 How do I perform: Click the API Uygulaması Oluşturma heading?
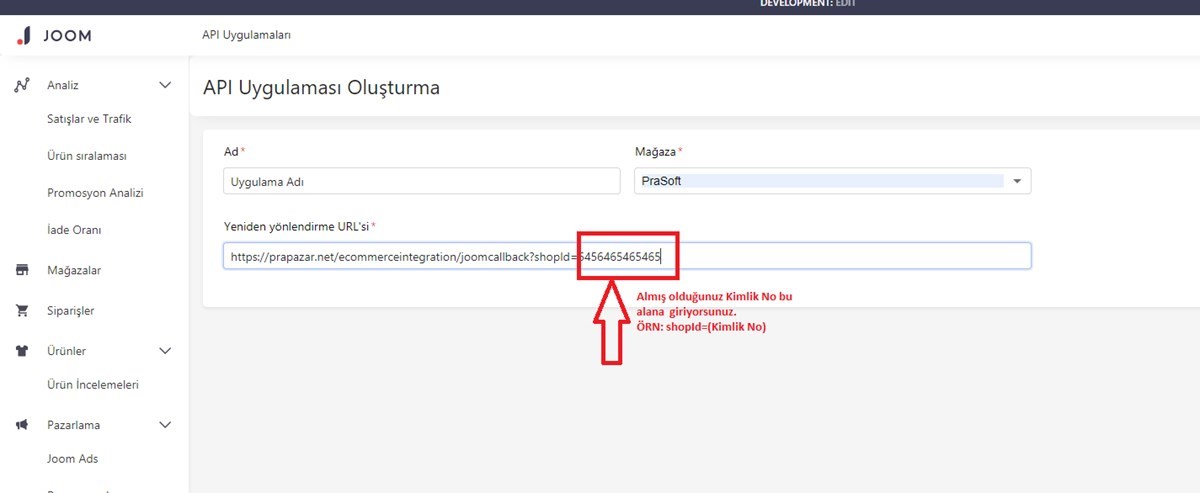point(321,87)
